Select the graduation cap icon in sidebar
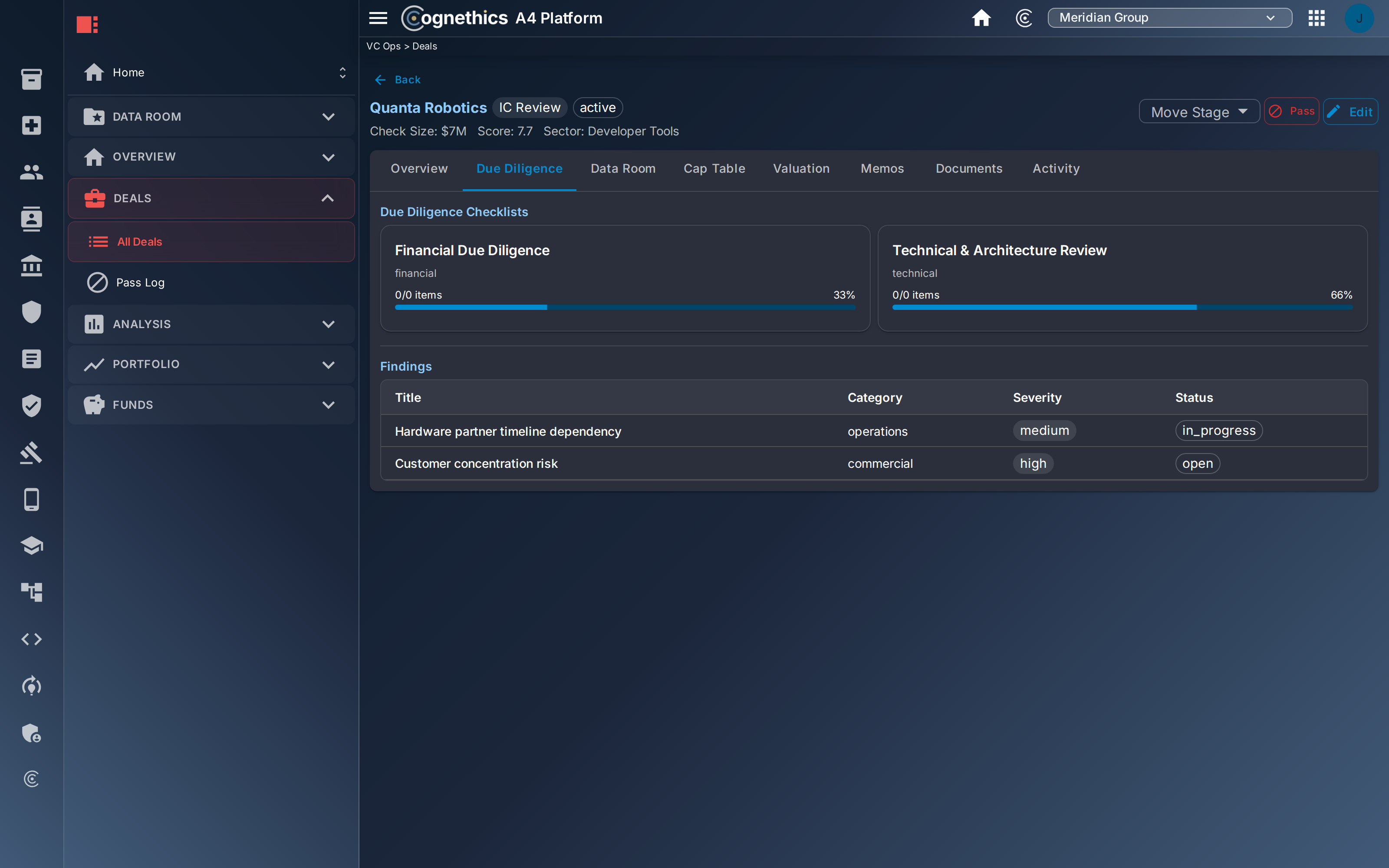Viewport: 1389px width, 868px height. click(x=32, y=546)
